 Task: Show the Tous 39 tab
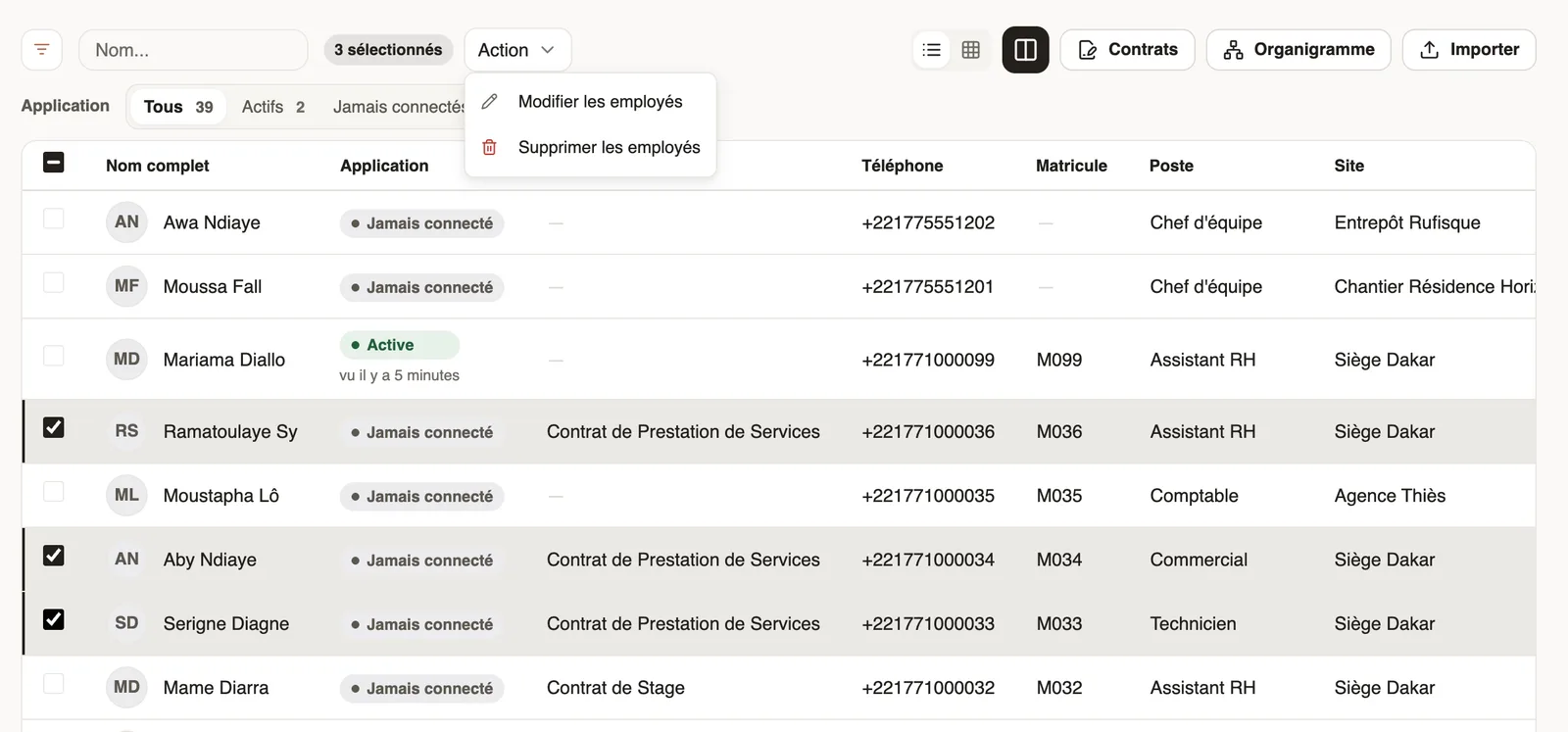pos(177,107)
